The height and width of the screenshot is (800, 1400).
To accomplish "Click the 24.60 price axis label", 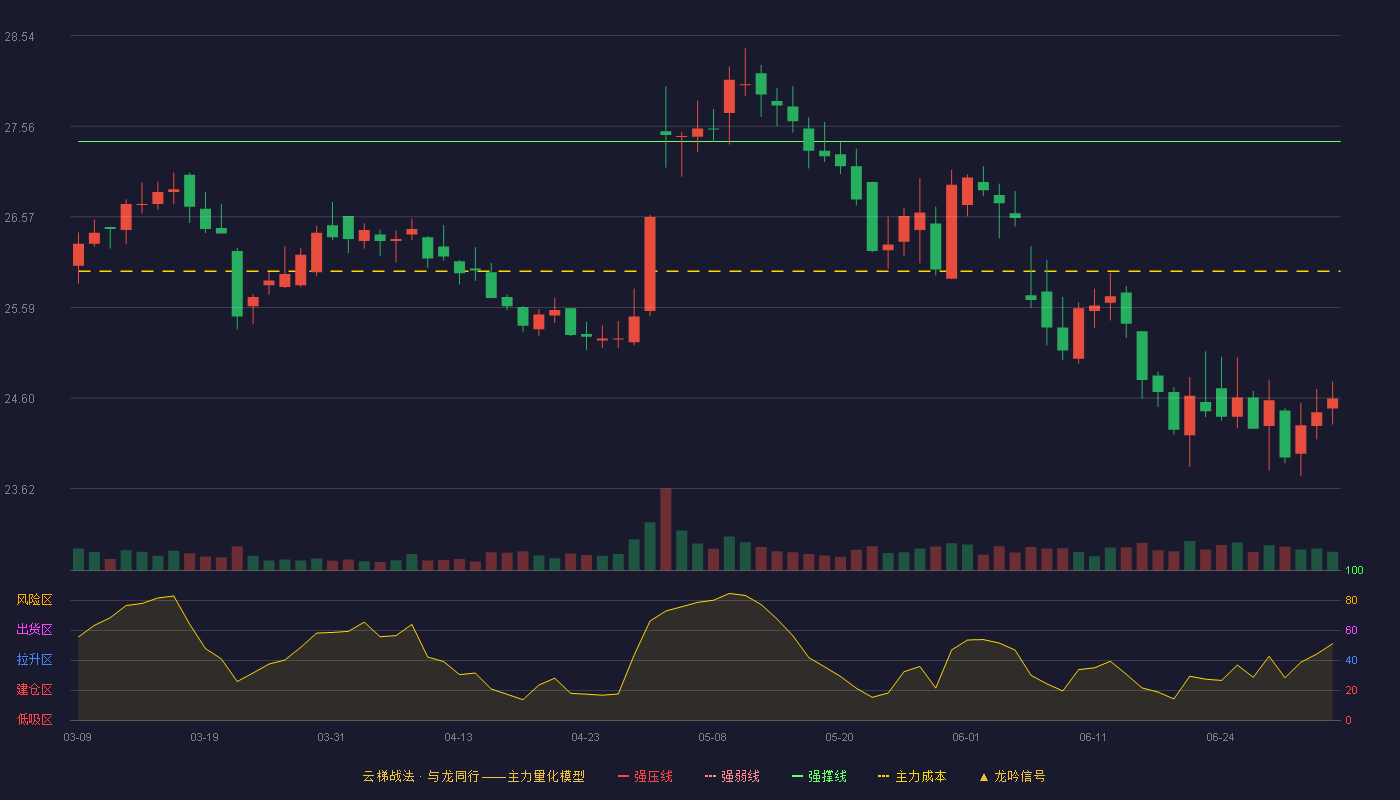I will click(x=19, y=399).
